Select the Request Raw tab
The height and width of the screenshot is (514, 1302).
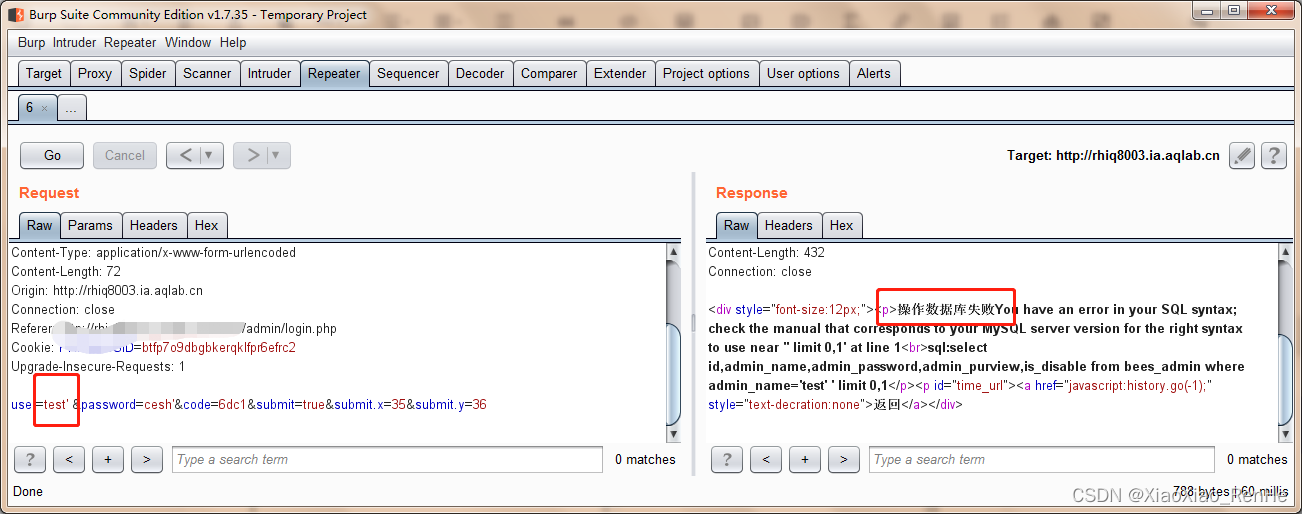coord(40,225)
